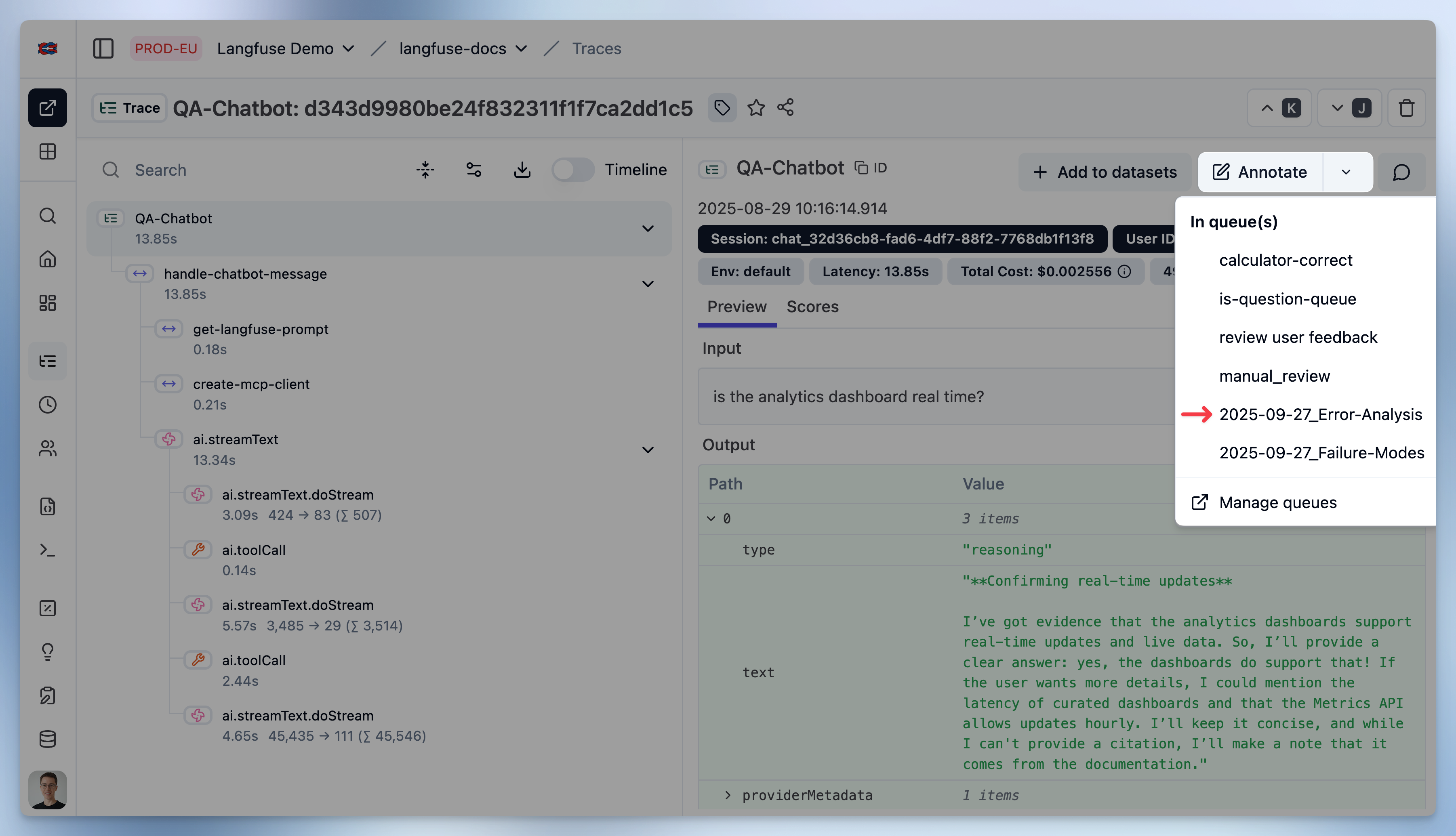Star the QA-Chatbot trace

tap(756, 108)
